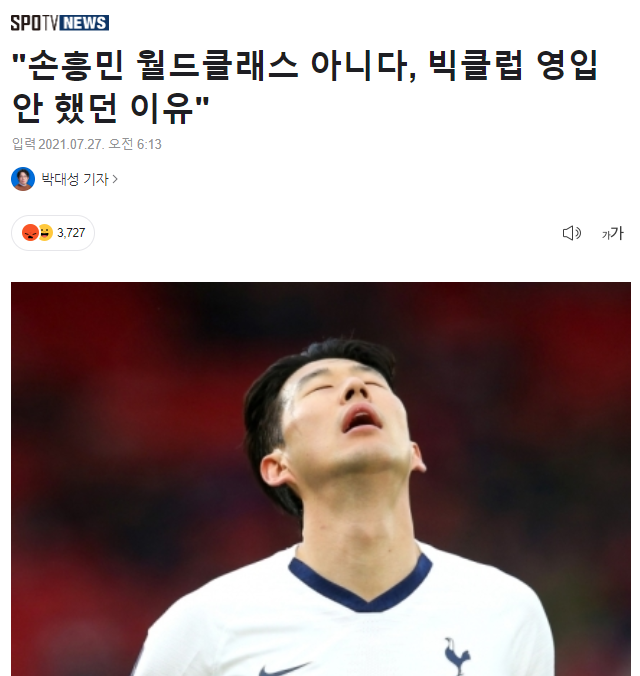Expand the chevron beside 박대성 기자
The height and width of the screenshot is (676, 640).
pos(115,179)
